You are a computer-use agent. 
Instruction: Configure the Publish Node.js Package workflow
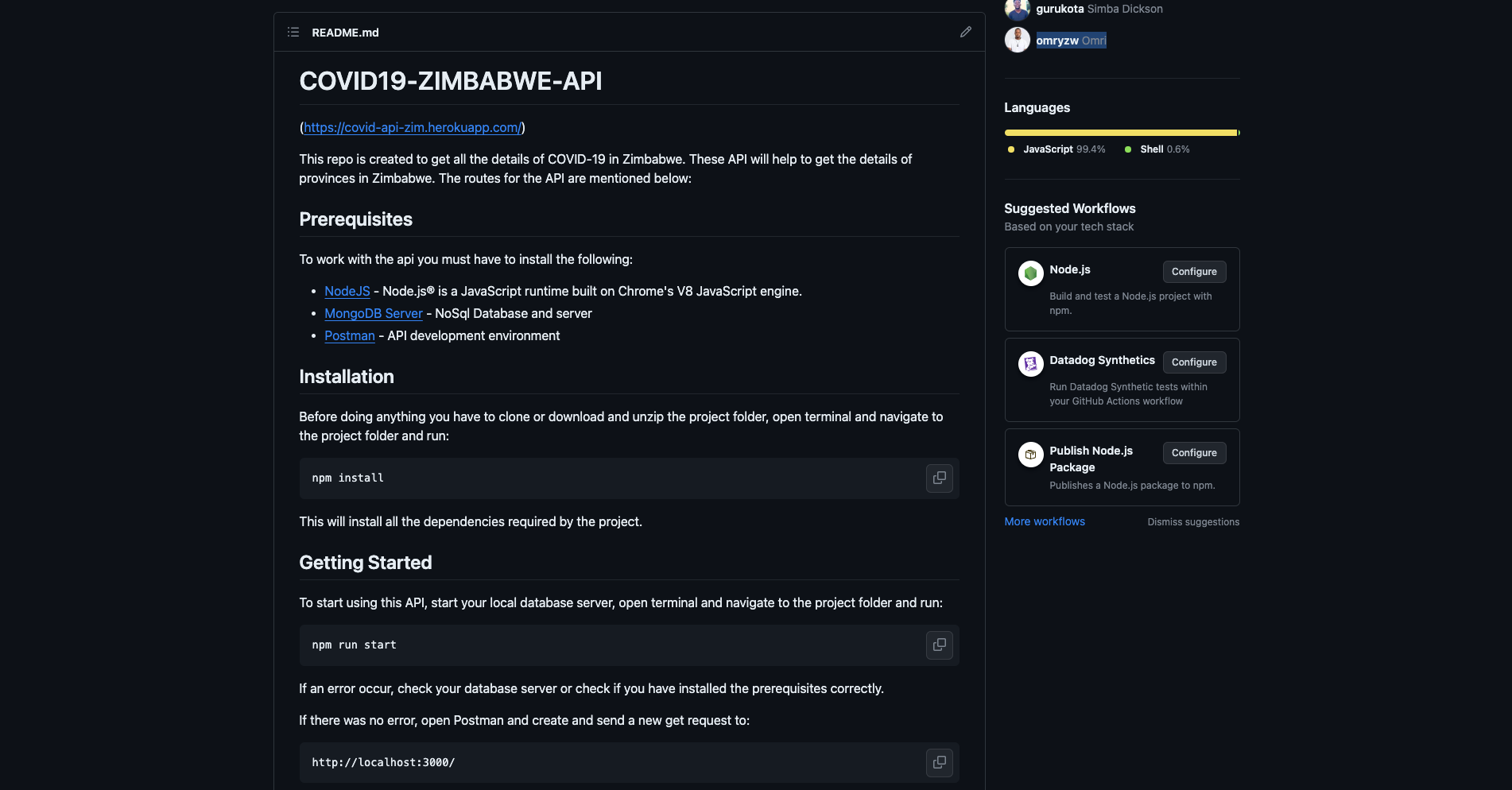pyautogui.click(x=1194, y=453)
